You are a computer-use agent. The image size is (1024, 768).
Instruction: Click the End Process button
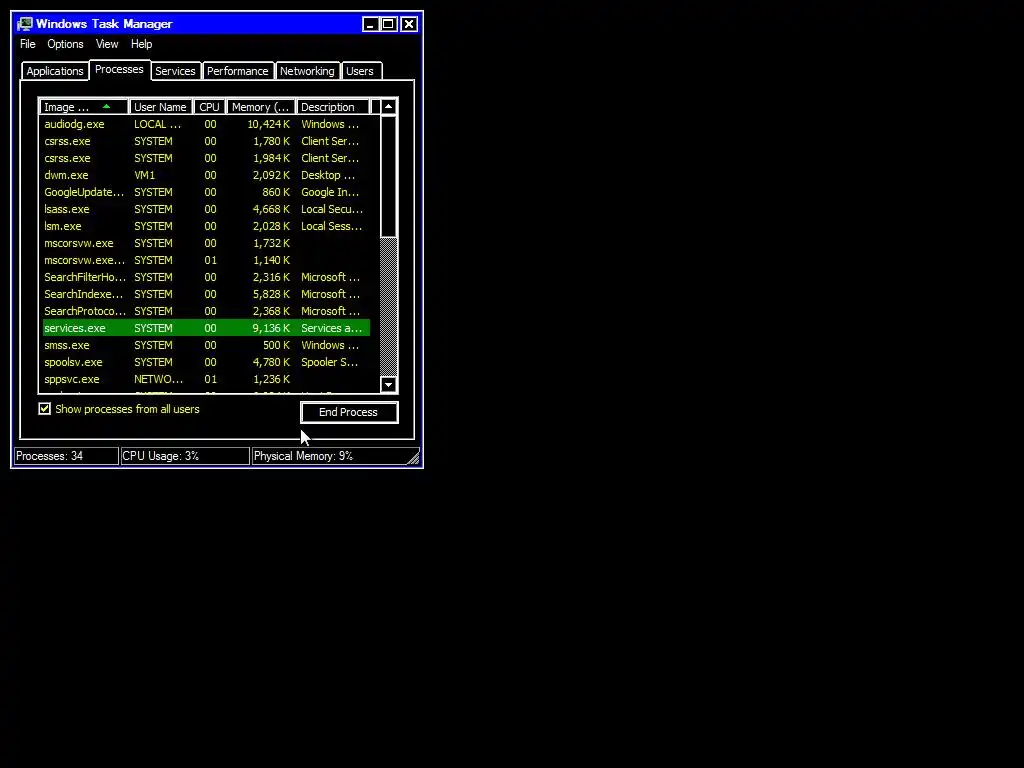(x=349, y=412)
